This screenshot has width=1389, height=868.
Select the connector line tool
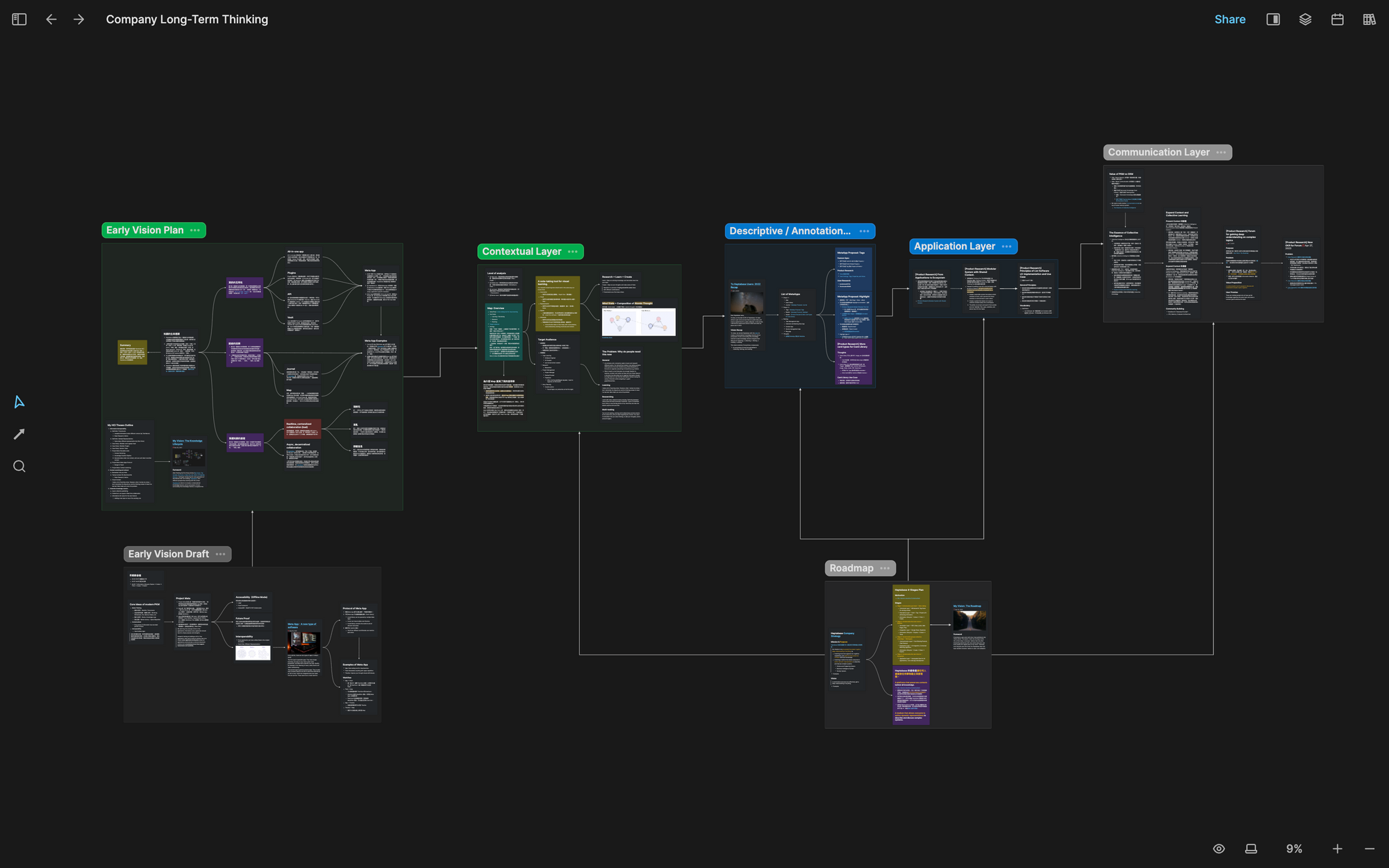(19, 434)
